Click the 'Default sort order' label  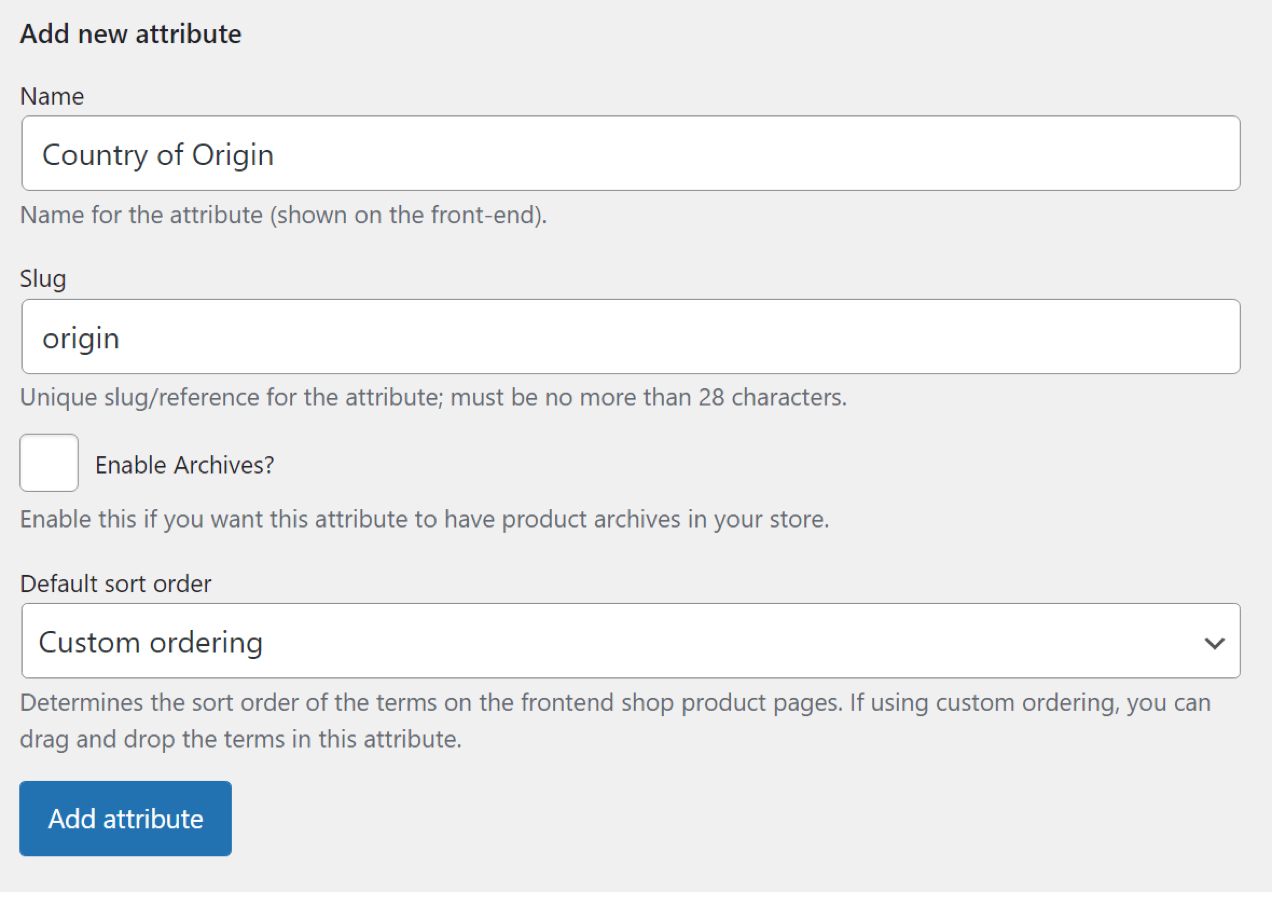click(x=115, y=583)
